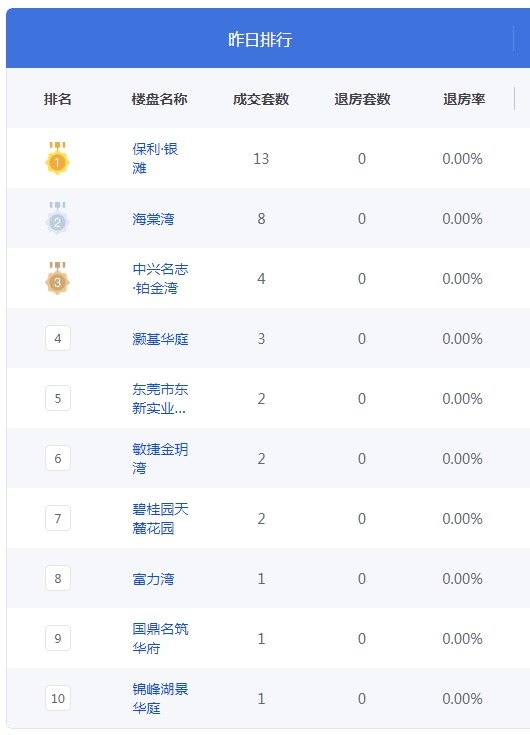Click the rank 5 badge
The image size is (530, 735).
point(58,398)
